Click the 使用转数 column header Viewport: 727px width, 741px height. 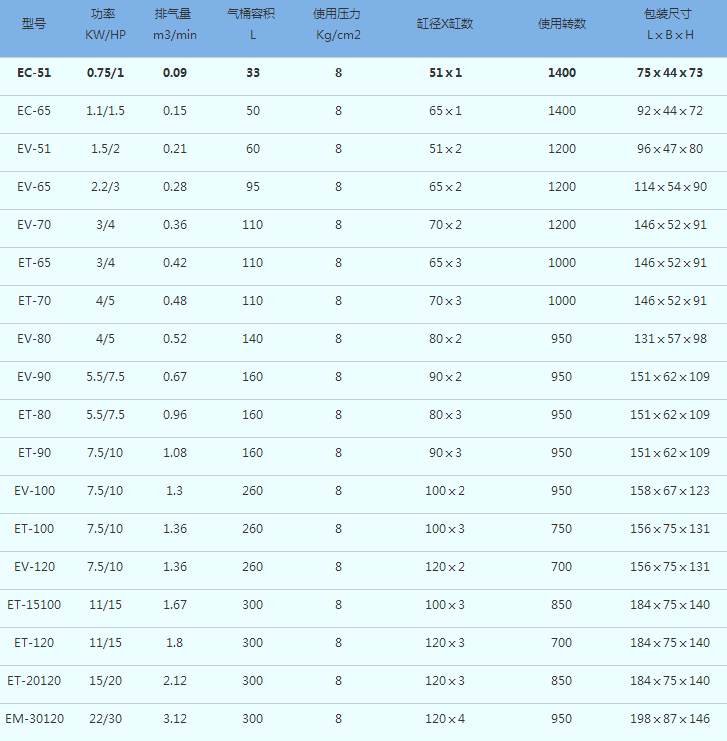pos(561,23)
